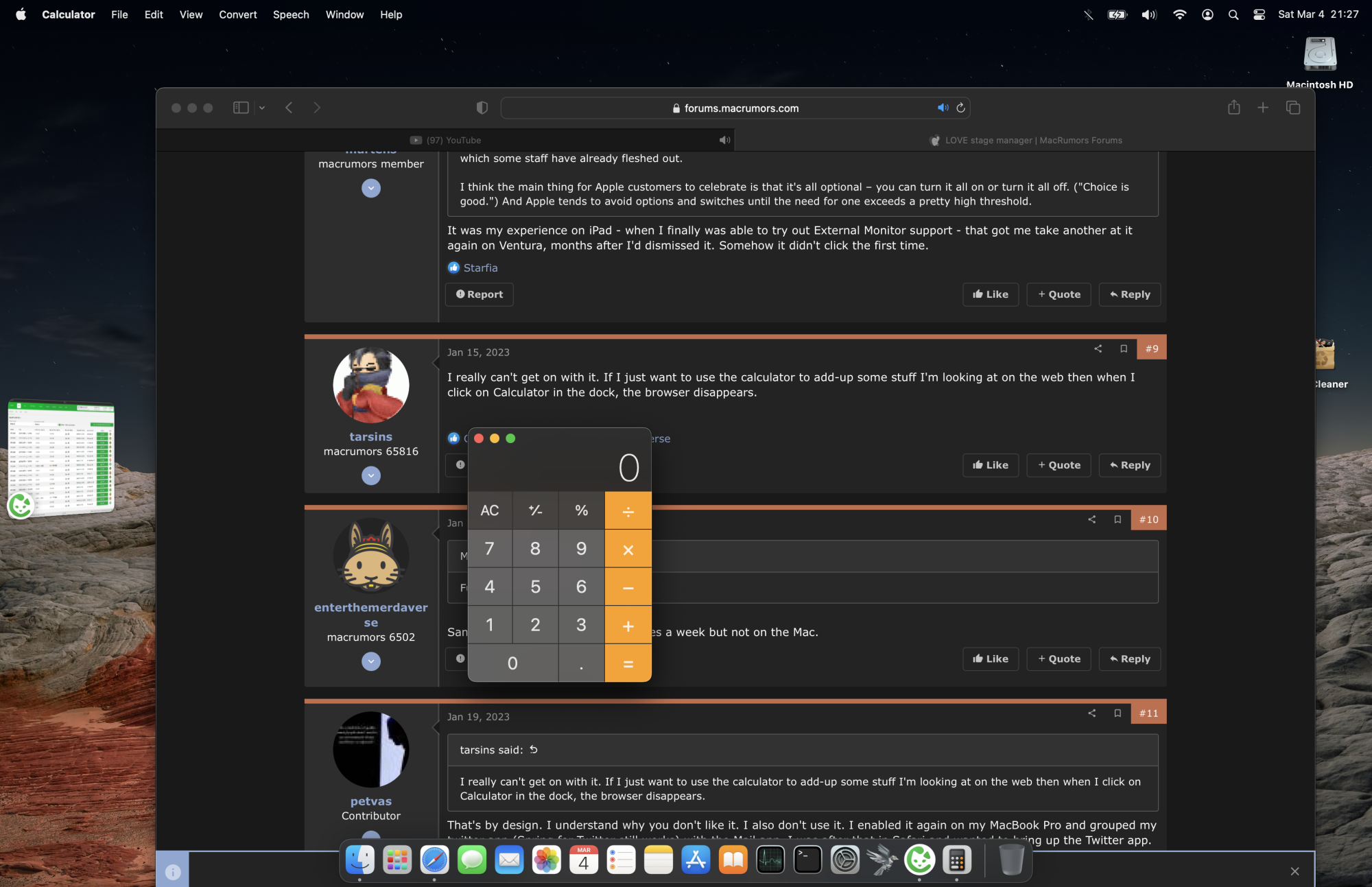Open the sidebar dropdown arrow in Safari

tap(262, 108)
